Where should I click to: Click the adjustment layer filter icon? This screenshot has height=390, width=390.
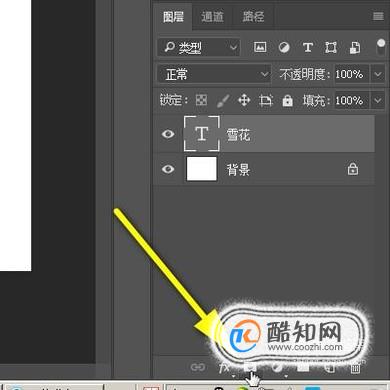pyautogui.click(x=284, y=47)
